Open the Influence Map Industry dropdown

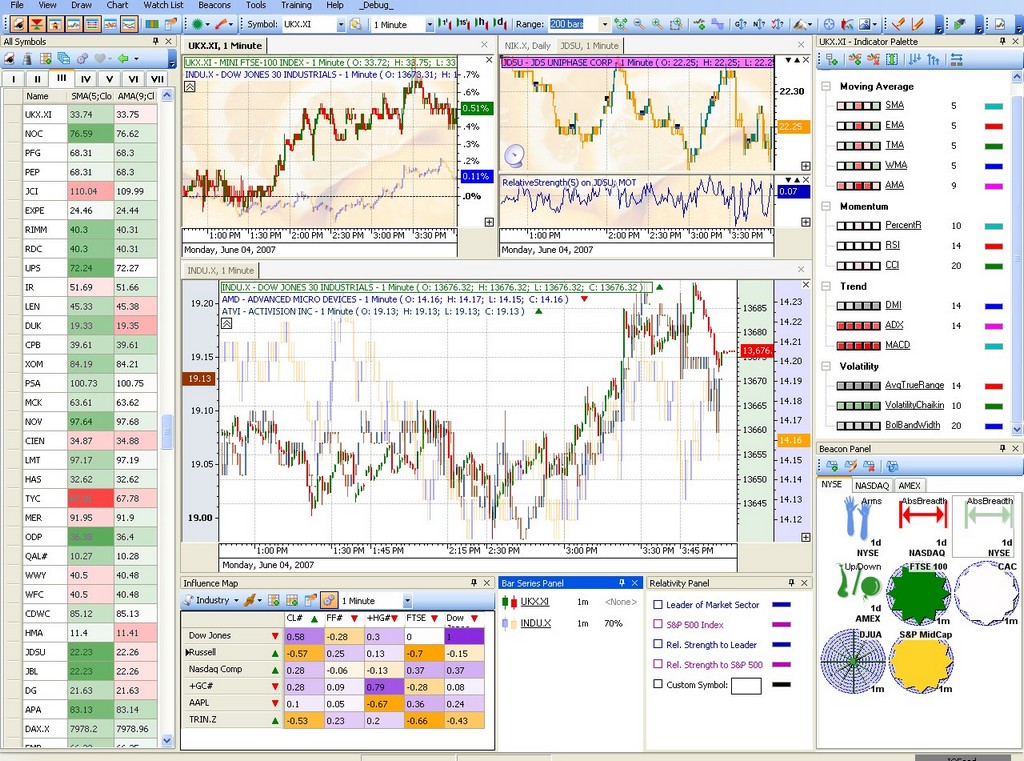(x=236, y=600)
